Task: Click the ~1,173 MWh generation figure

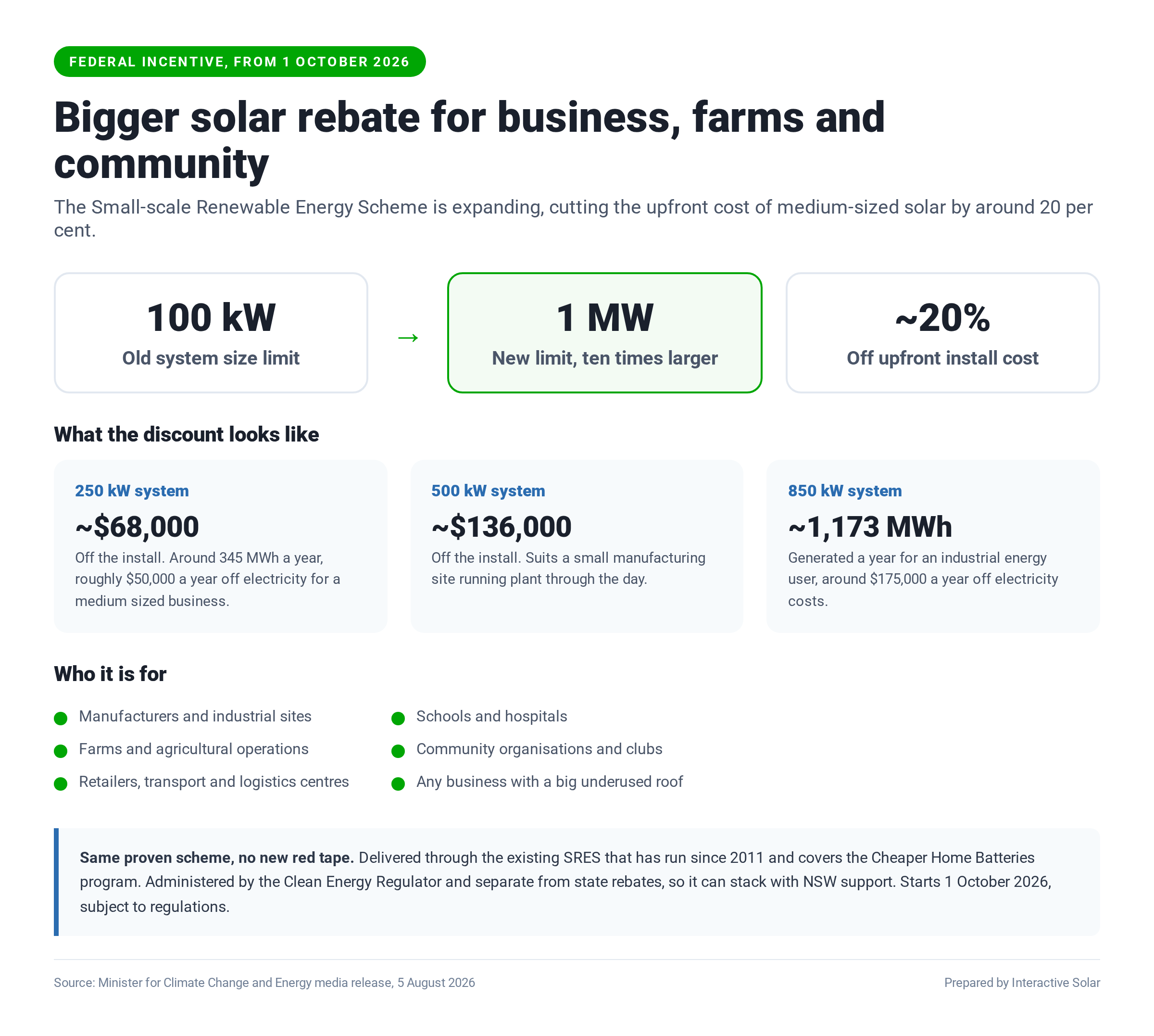Action: coord(869,527)
